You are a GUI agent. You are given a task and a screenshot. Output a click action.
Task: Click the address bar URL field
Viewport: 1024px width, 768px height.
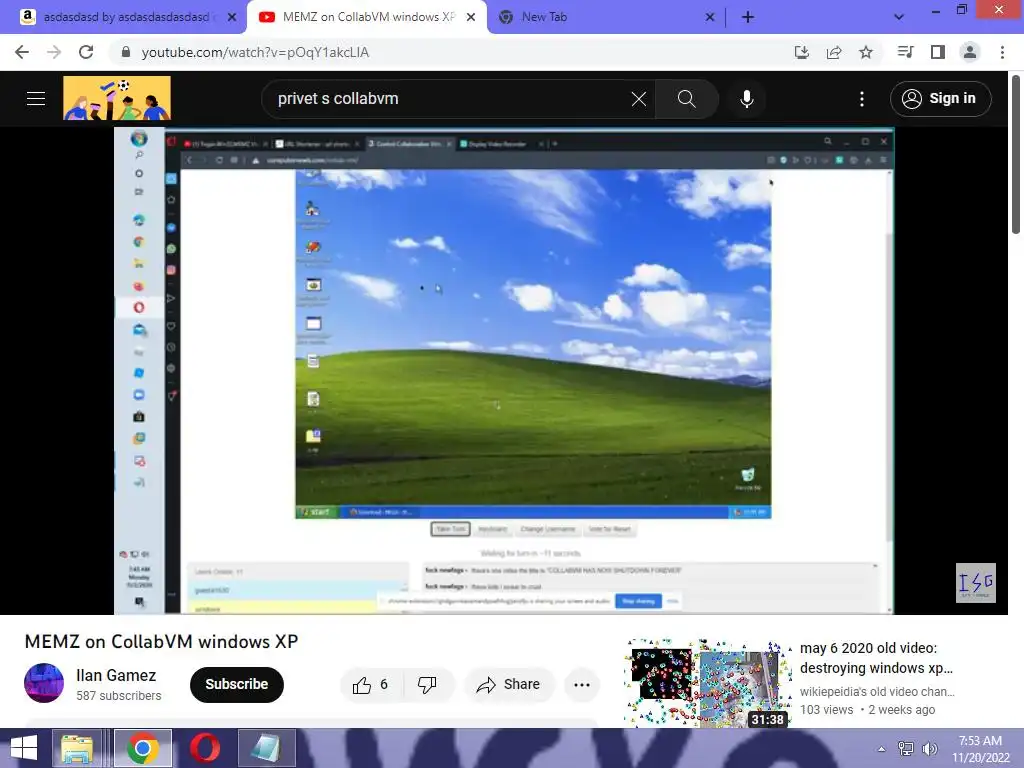click(451, 52)
